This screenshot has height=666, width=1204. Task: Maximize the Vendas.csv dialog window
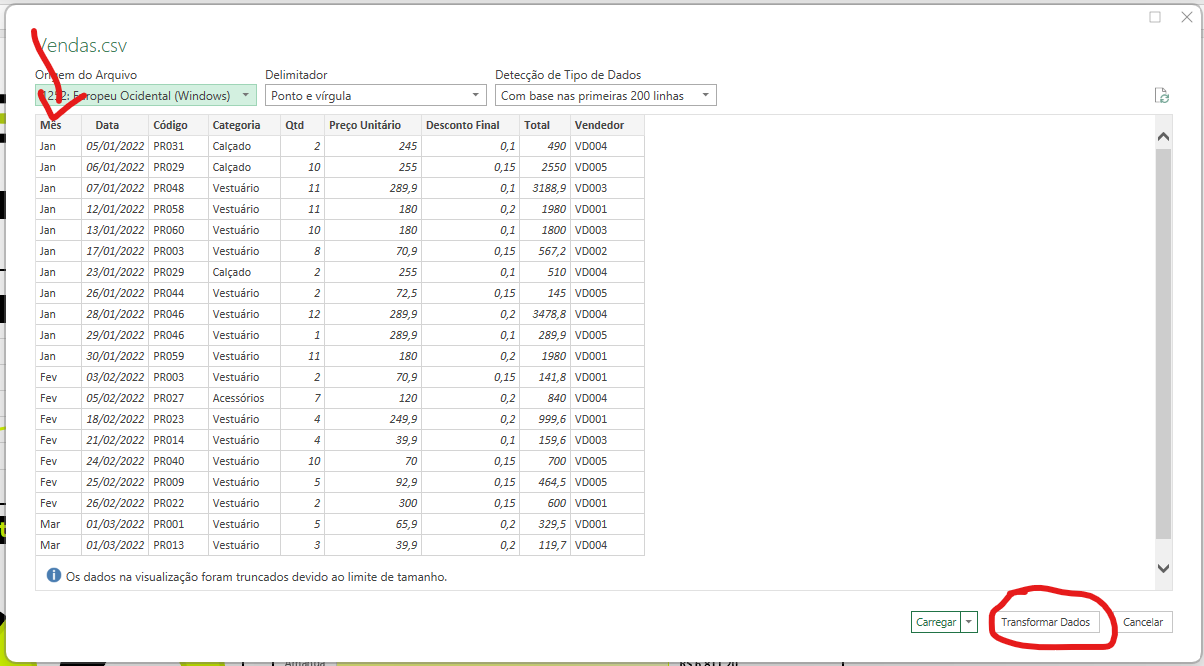tap(1155, 17)
